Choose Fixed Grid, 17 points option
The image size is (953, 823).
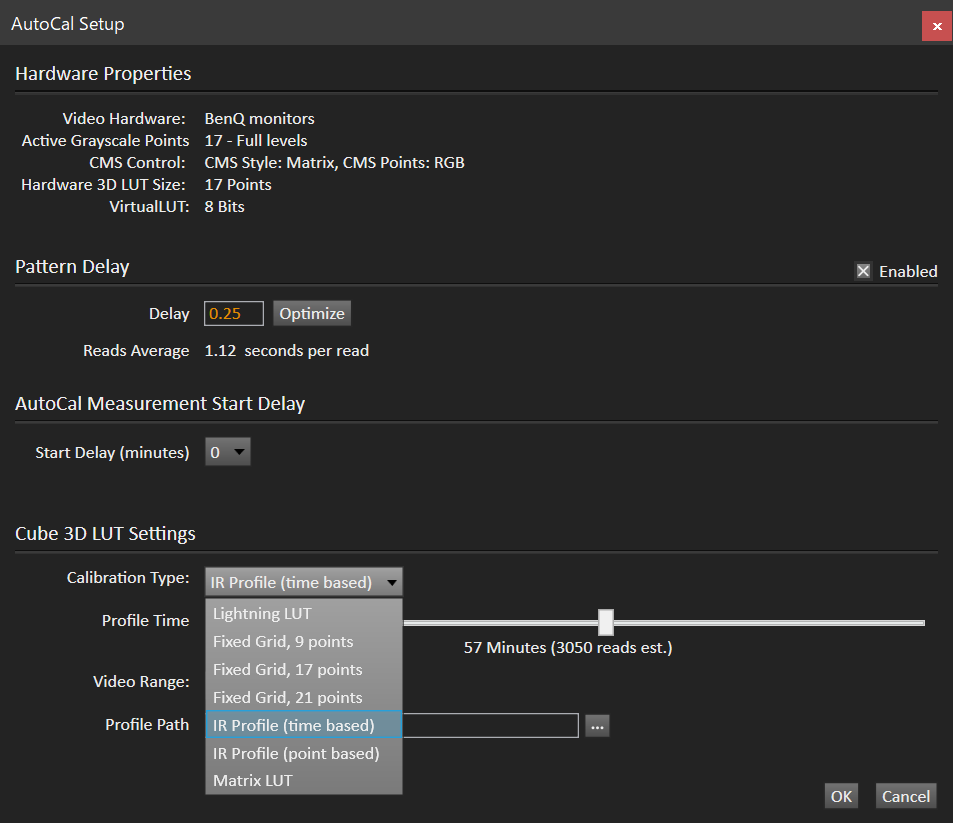(x=304, y=670)
